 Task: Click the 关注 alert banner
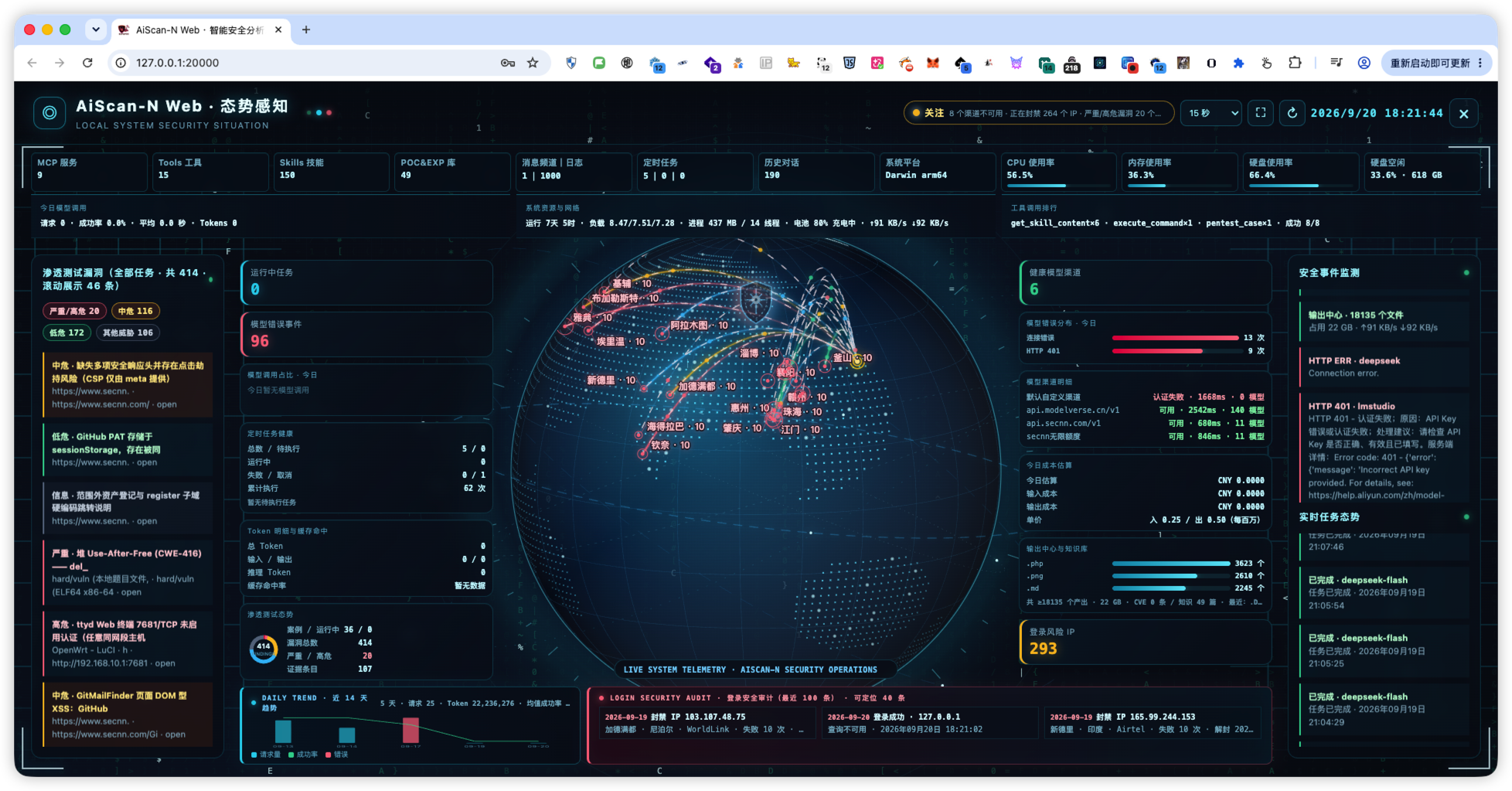click(x=1039, y=113)
